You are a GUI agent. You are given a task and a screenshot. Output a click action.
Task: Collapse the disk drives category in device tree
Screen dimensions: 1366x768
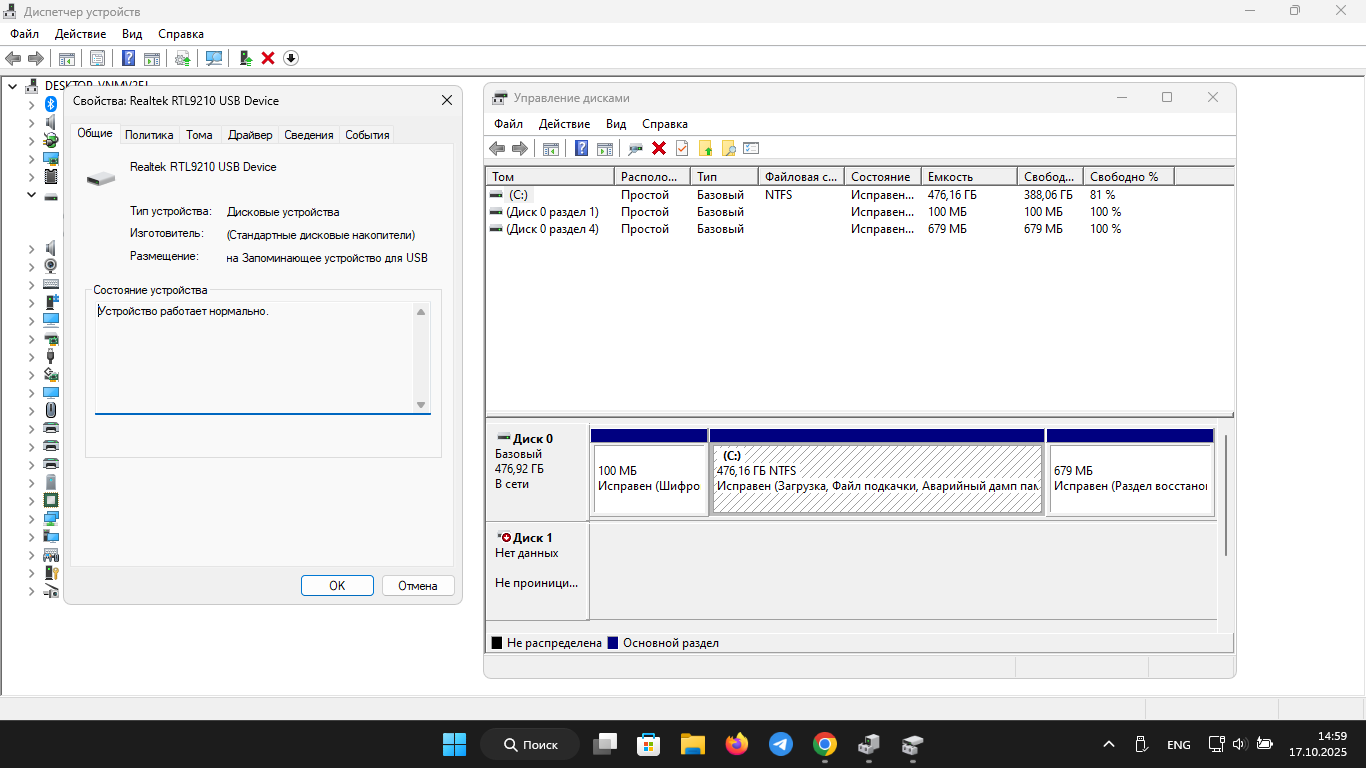[31, 196]
